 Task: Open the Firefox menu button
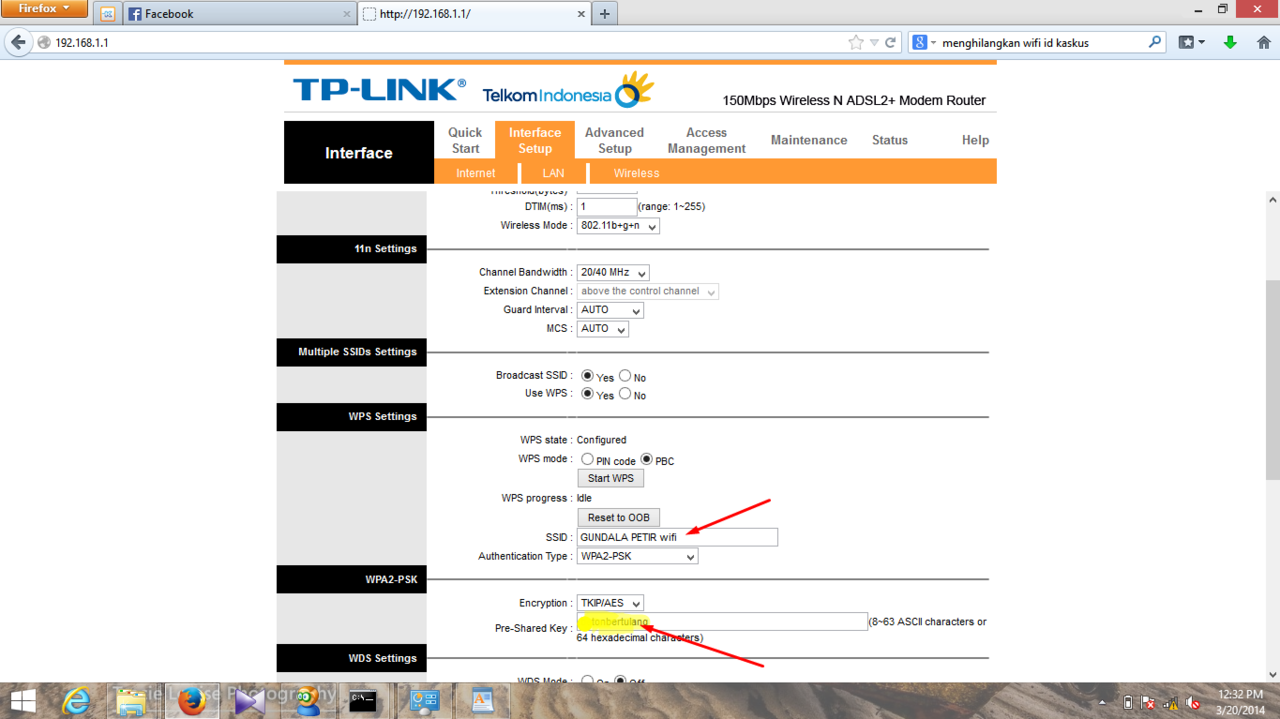tap(45, 9)
